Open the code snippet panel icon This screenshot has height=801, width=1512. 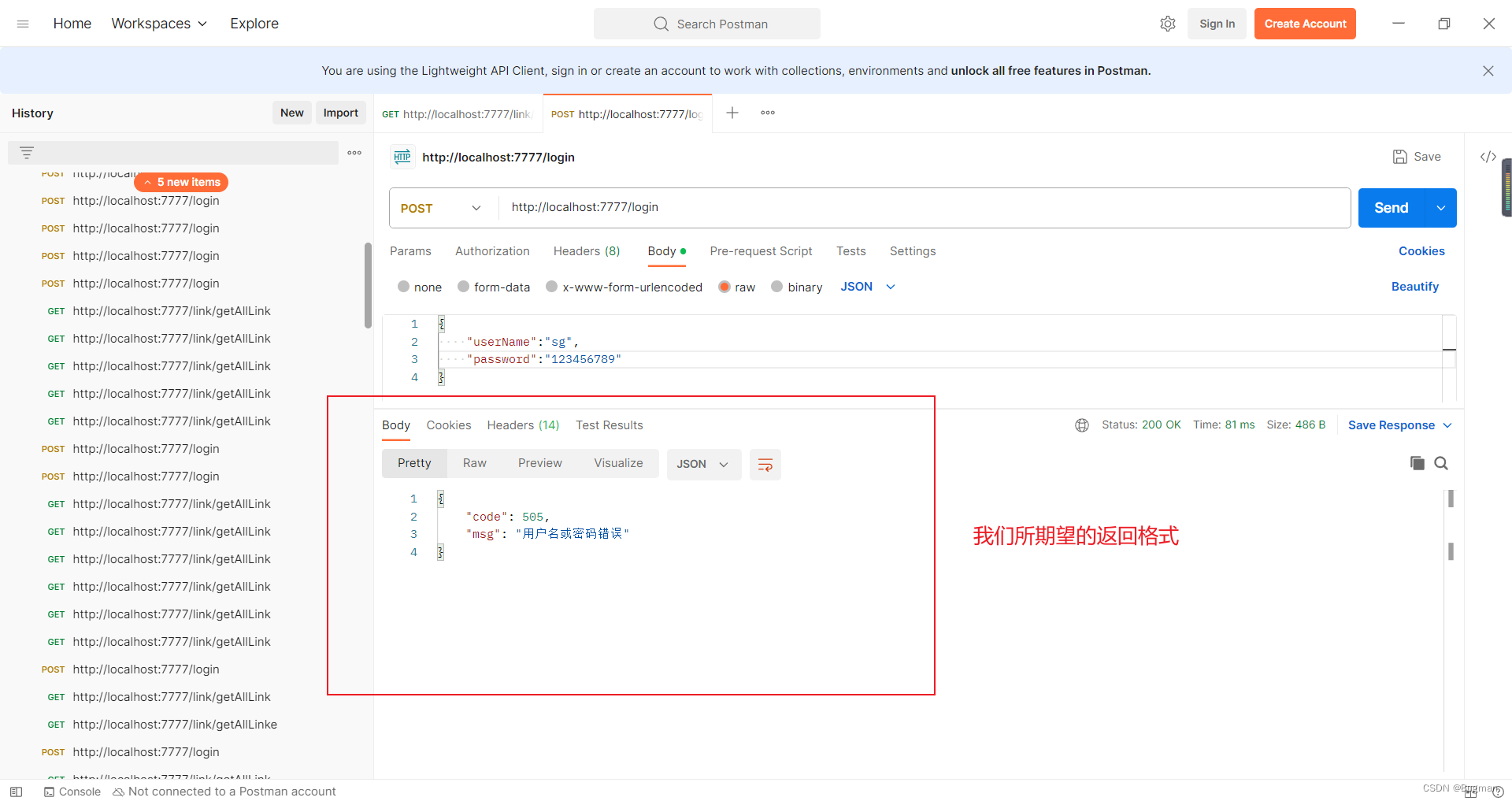point(1488,157)
